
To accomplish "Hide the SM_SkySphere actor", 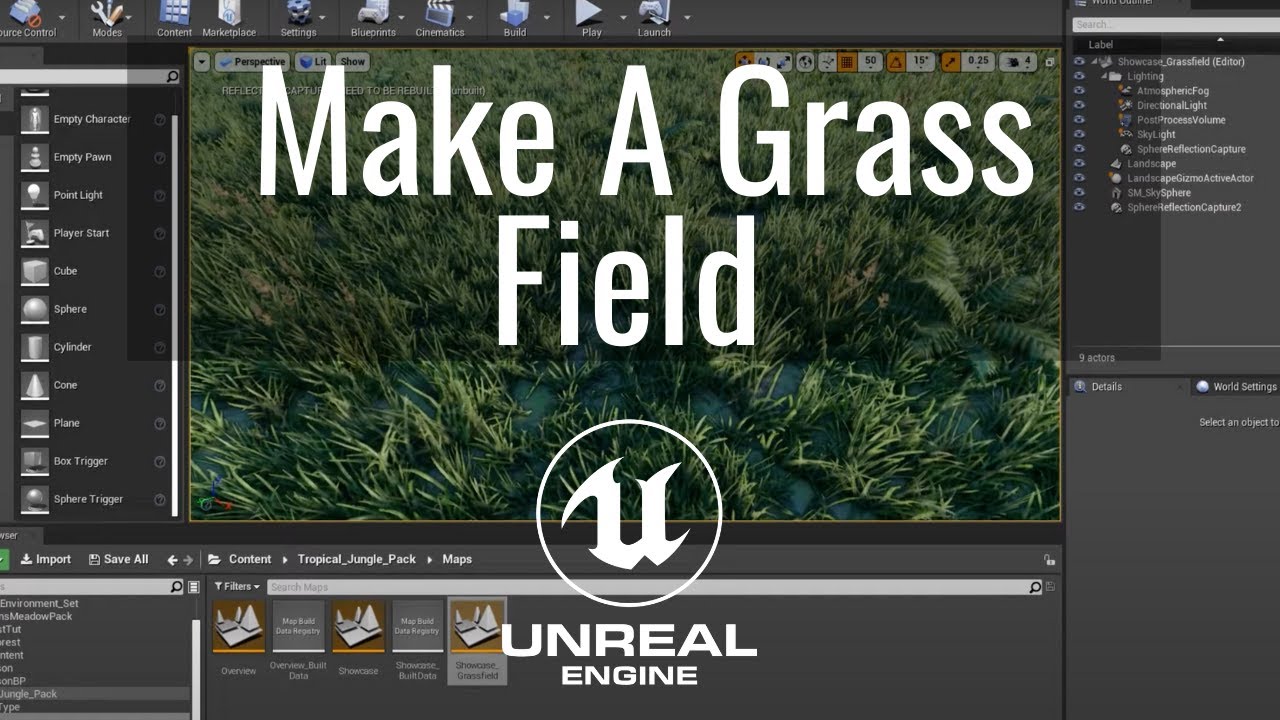I will coord(1079,192).
